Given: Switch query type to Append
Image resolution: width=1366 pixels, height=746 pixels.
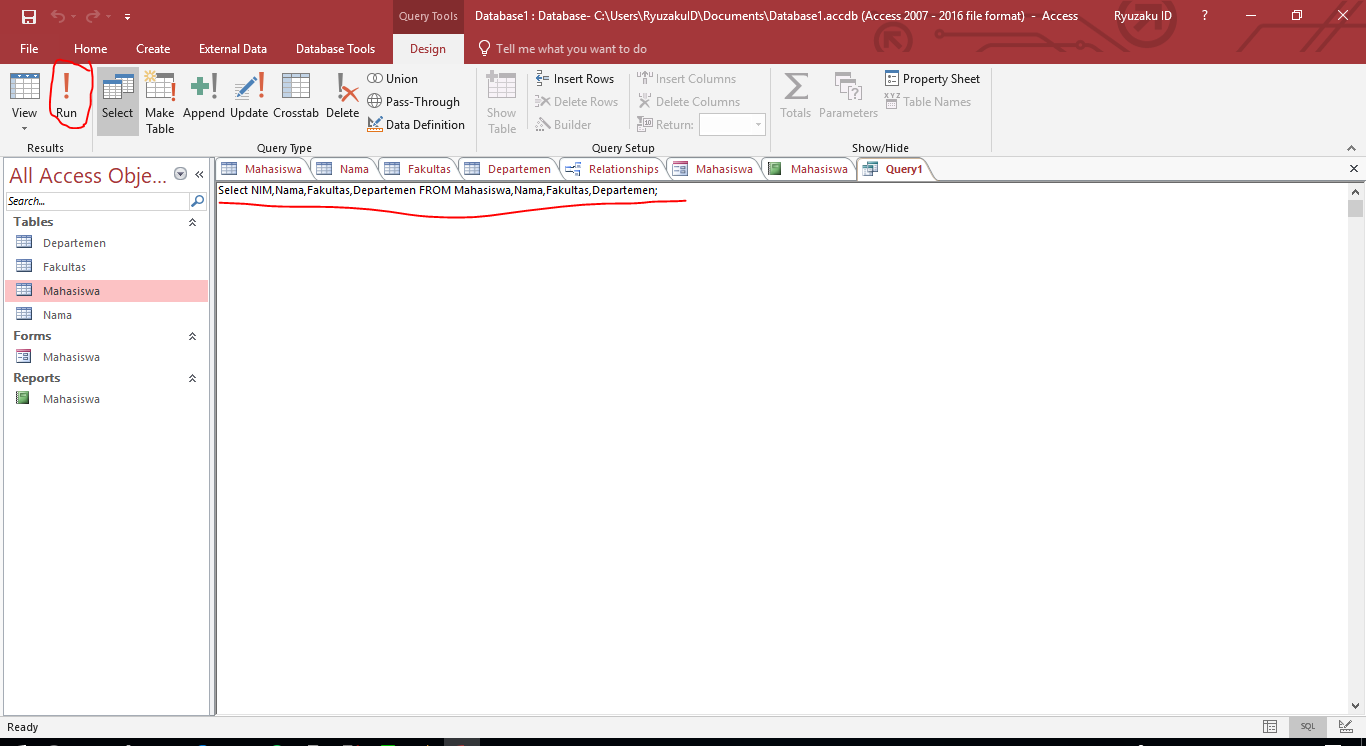Looking at the screenshot, I should 204,96.
